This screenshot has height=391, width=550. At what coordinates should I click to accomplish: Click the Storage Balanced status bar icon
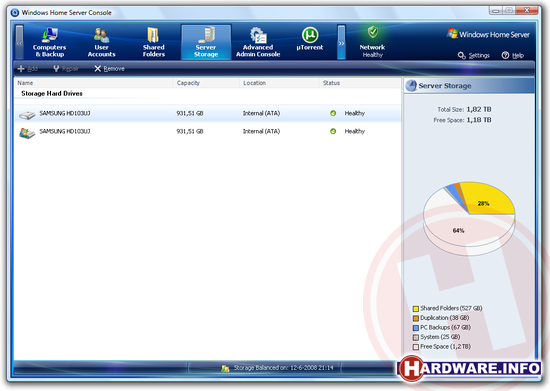[225, 368]
